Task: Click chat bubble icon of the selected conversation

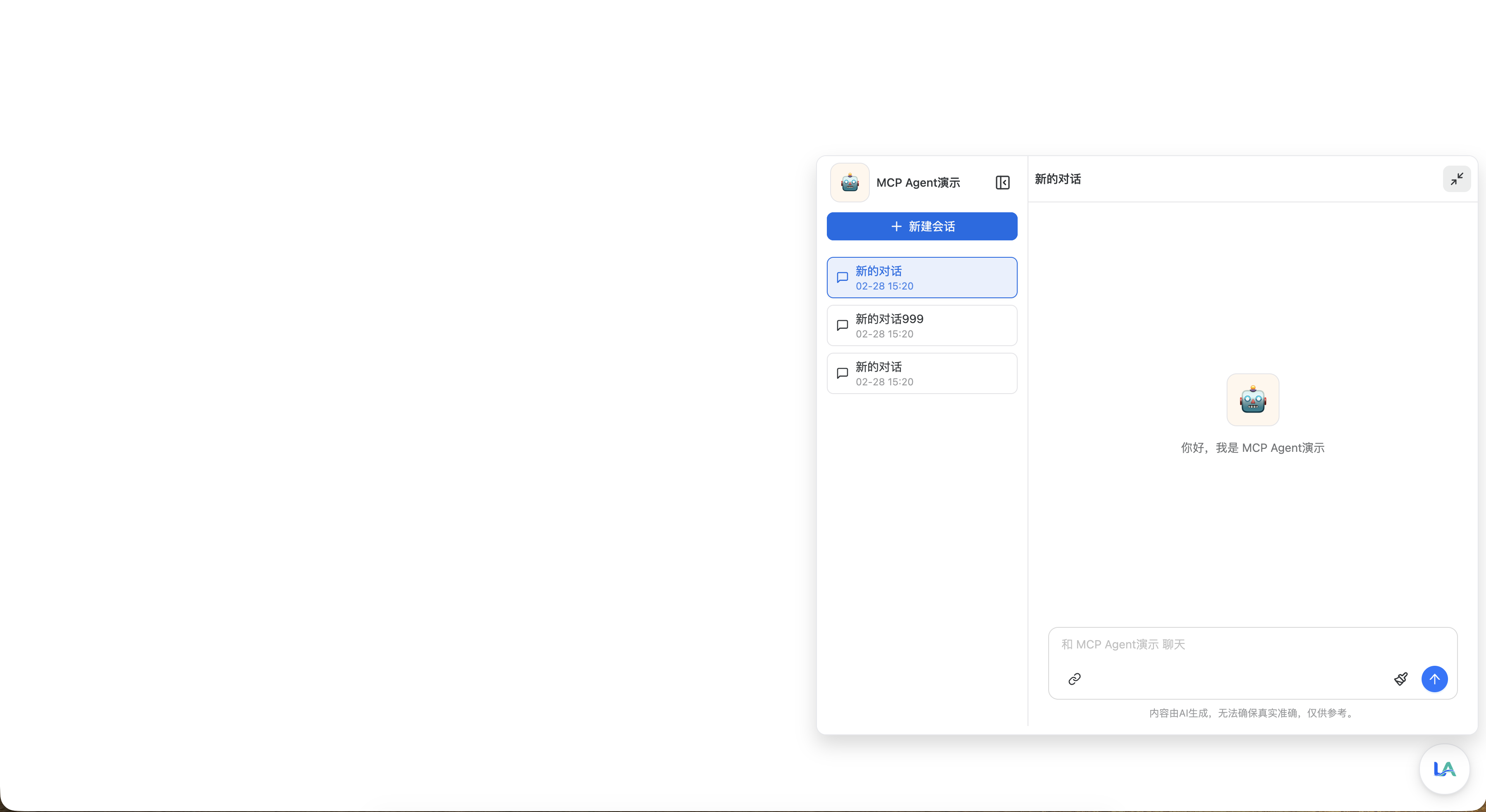Action: point(842,278)
